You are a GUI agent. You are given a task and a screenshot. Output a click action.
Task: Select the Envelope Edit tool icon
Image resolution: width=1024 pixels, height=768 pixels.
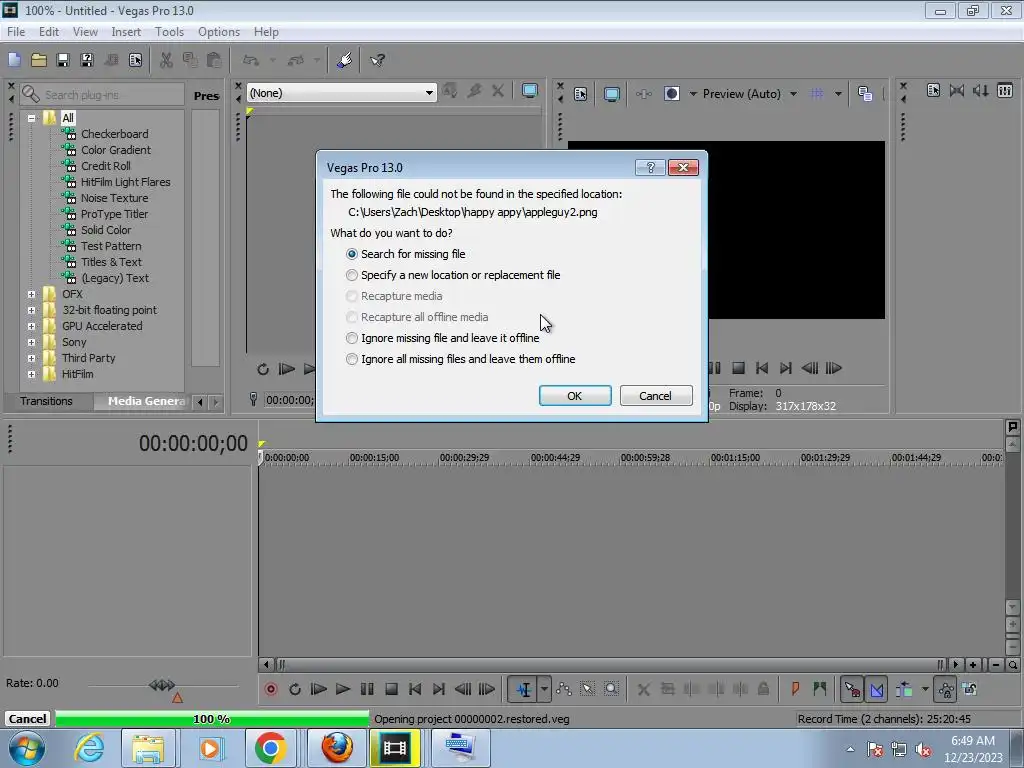click(x=564, y=689)
